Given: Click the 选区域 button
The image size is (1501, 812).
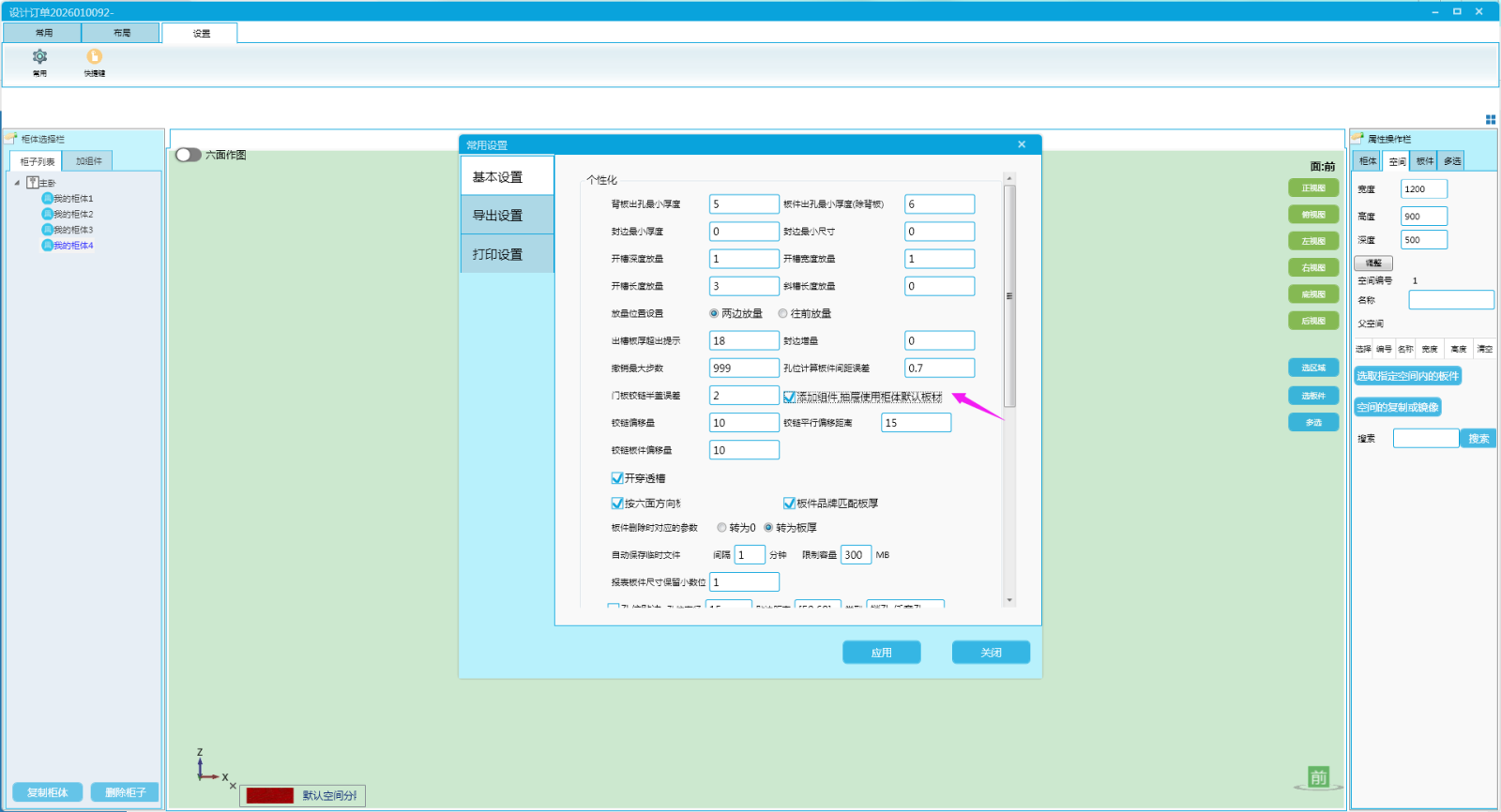Looking at the screenshot, I should 1313,368.
